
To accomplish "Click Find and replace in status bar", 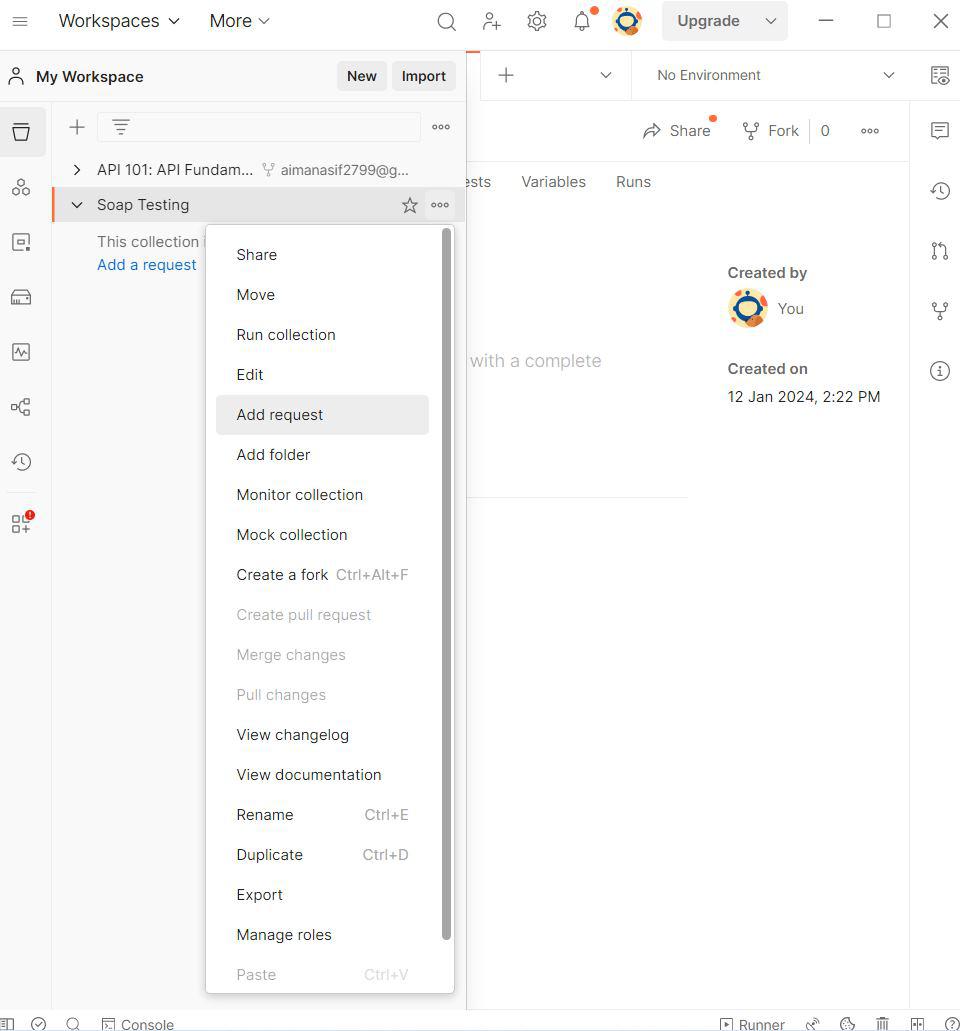I will (73, 1024).
